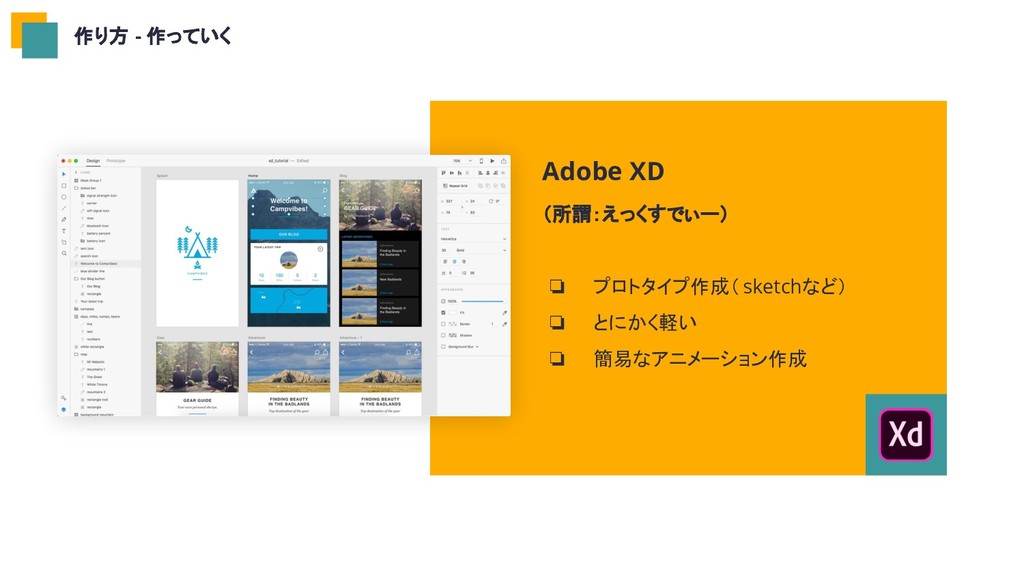Select the Pen tool
The width and height of the screenshot is (1024, 576).
pos(64,219)
